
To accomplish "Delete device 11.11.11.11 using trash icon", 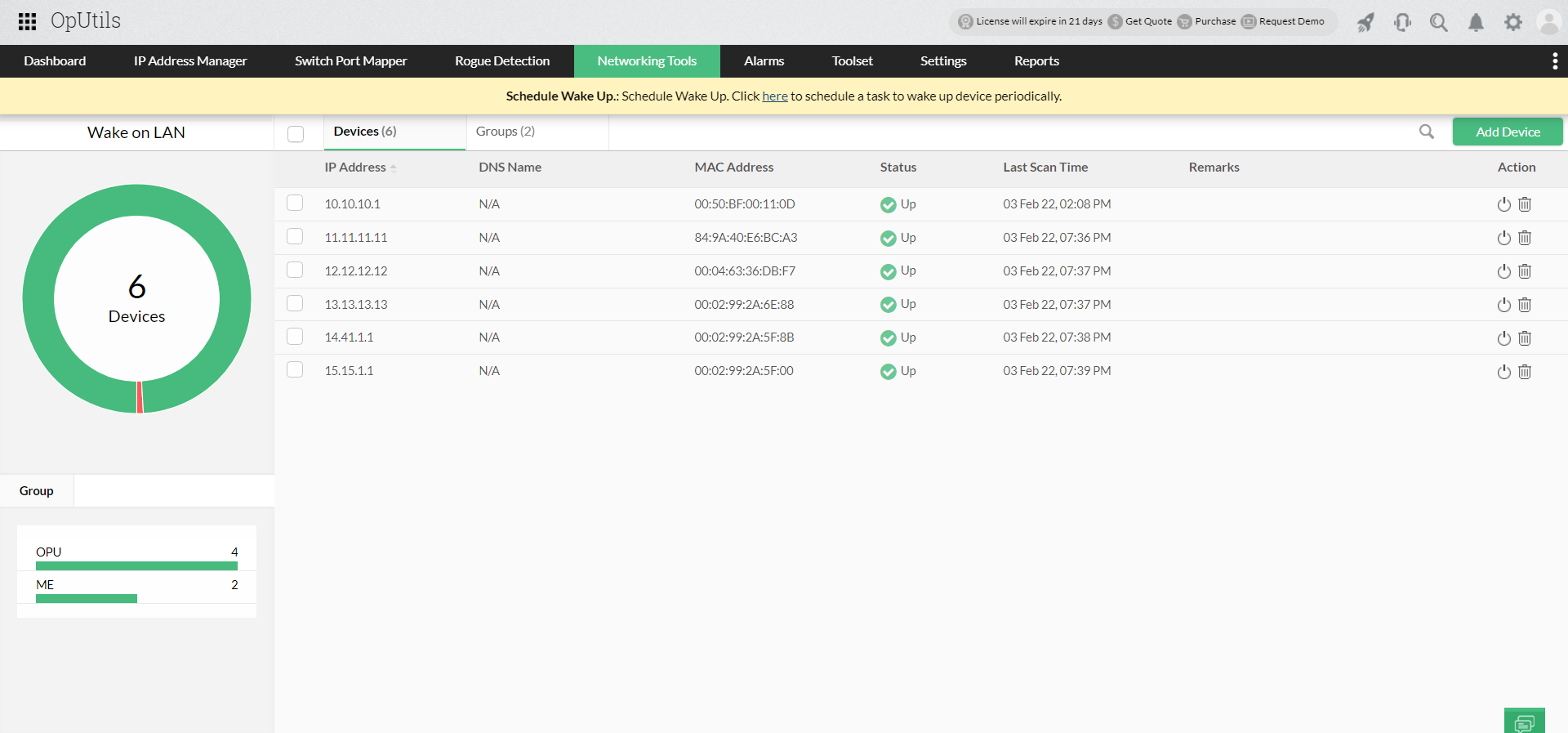I will [1525, 238].
